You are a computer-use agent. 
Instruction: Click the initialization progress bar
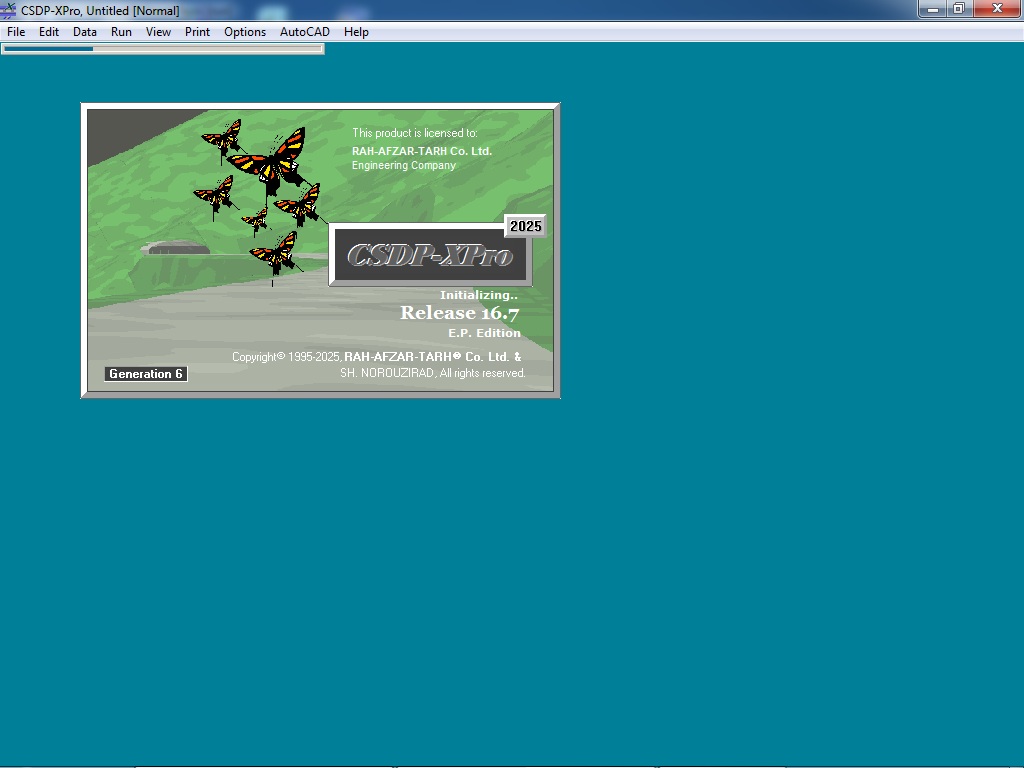tap(163, 48)
